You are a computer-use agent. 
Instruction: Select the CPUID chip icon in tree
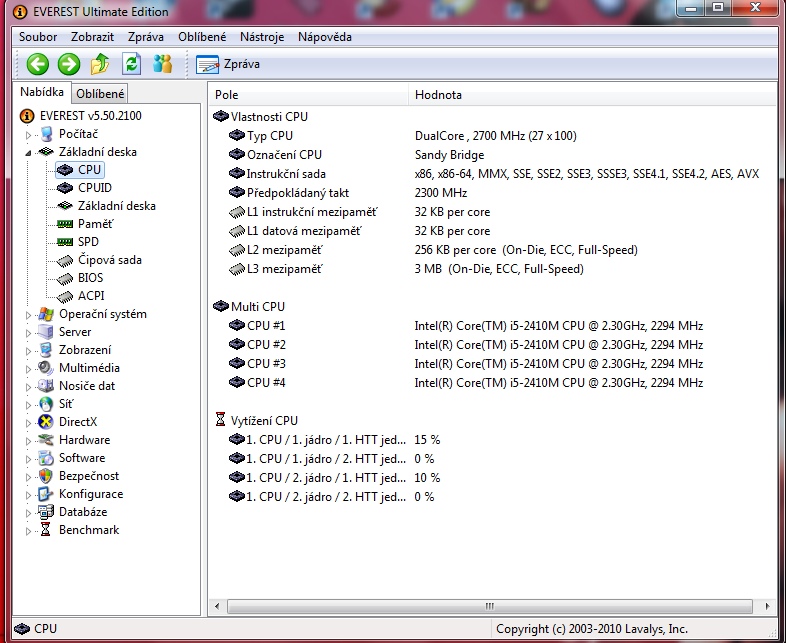pos(65,188)
